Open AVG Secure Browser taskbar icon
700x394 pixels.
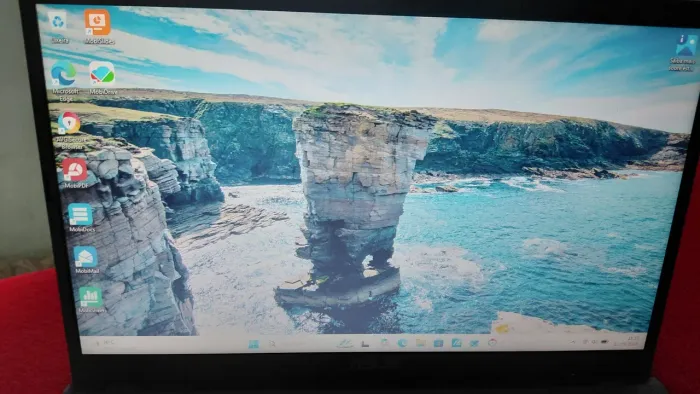pyautogui.click(x=492, y=343)
